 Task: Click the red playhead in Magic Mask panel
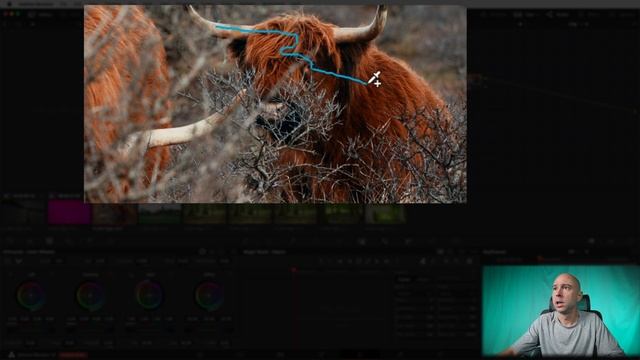click(293, 270)
